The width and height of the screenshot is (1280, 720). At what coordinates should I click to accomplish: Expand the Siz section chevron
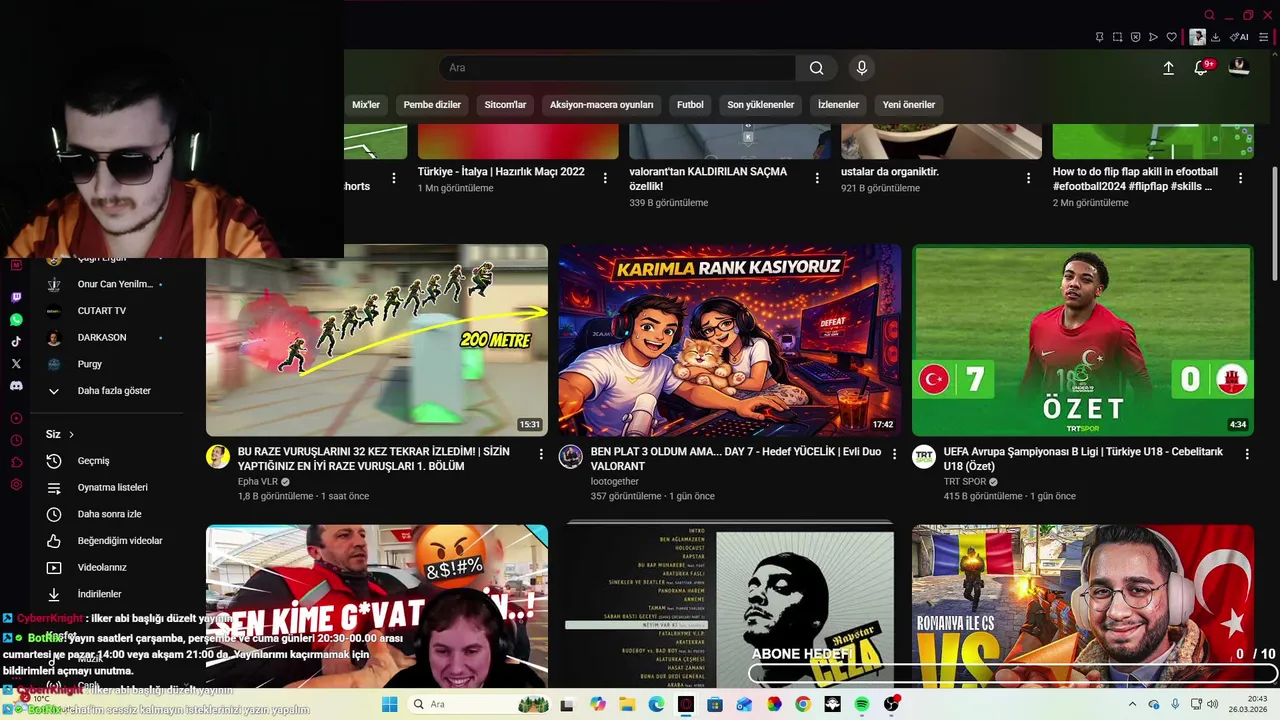71,434
